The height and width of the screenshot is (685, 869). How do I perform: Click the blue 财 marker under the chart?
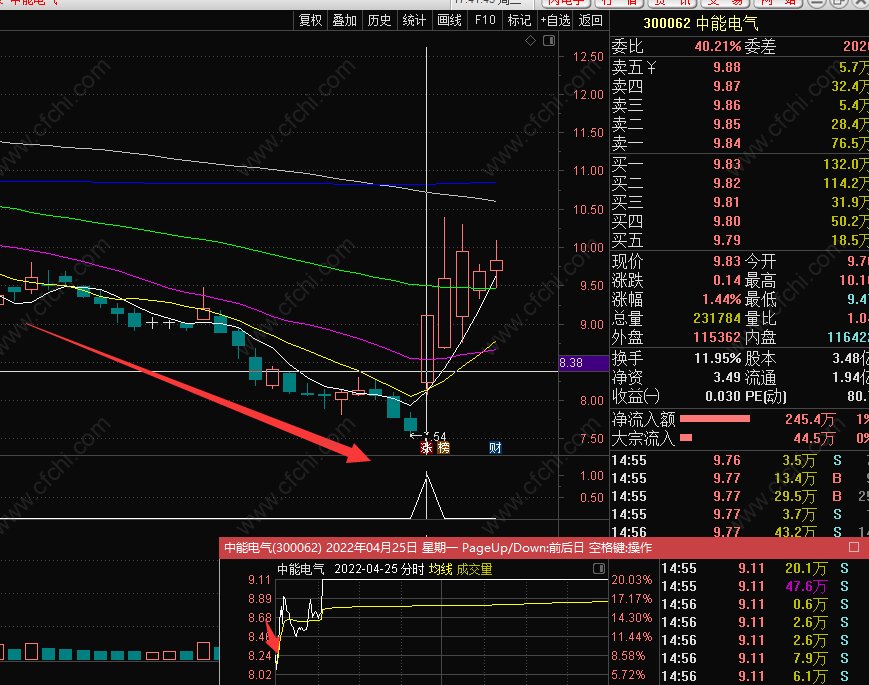(495, 447)
